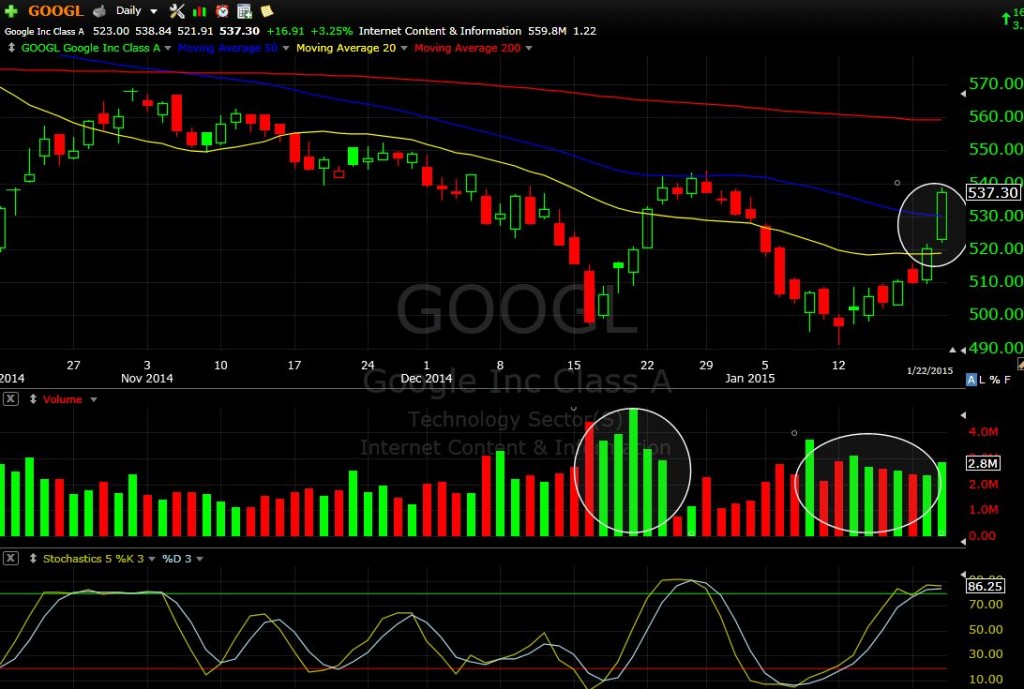
Task: Click the 537.30 current price label
Action: (993, 193)
